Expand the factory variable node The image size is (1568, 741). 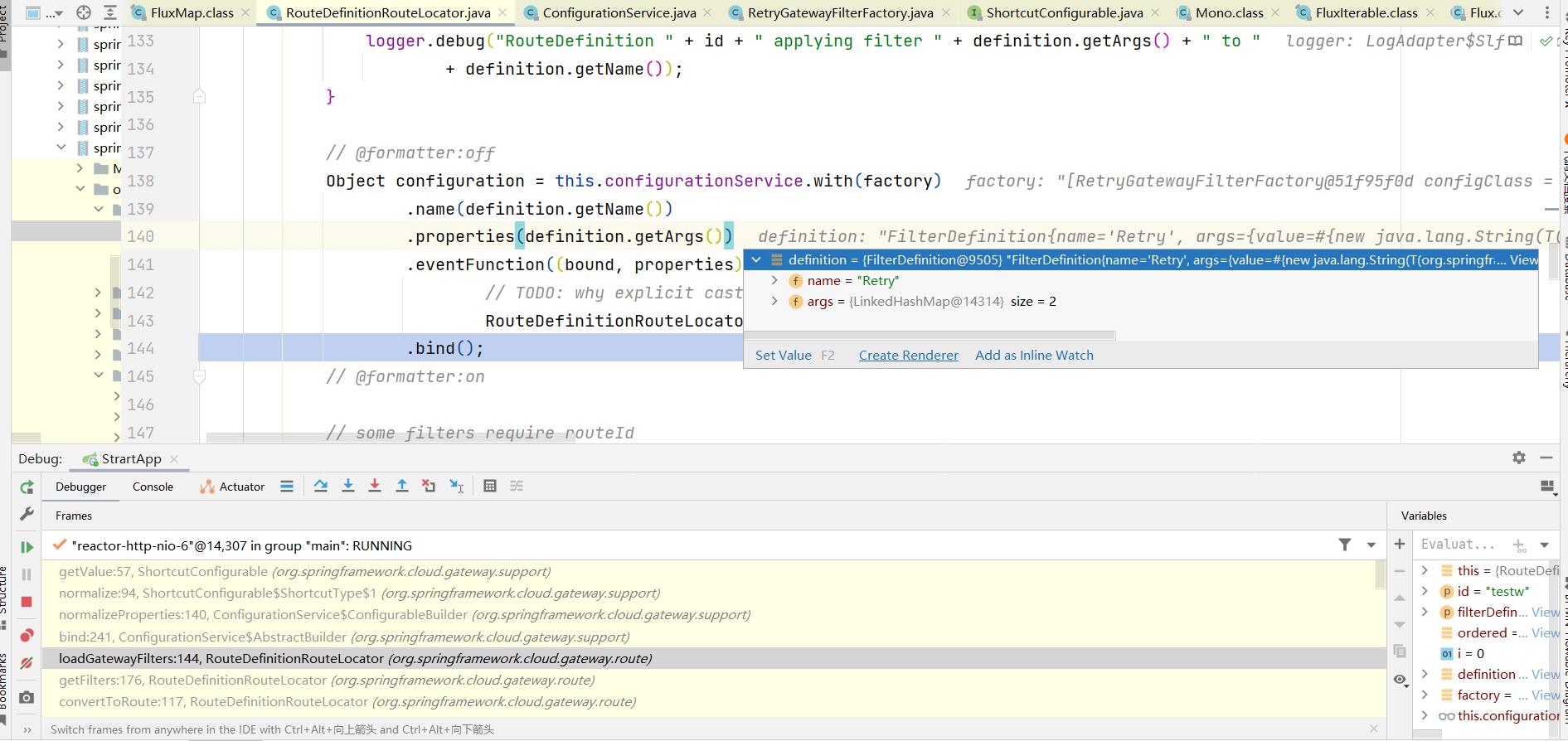(1425, 695)
